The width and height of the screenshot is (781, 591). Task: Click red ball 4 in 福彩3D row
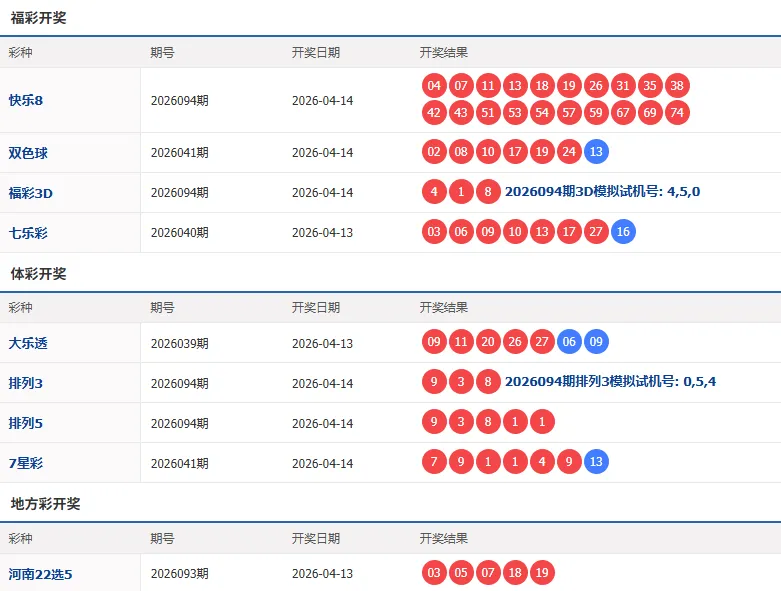coord(434,192)
